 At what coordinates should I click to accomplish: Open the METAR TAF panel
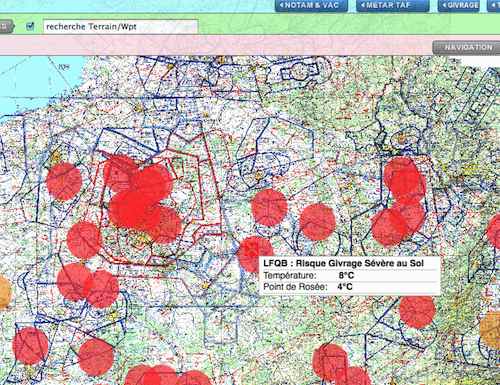[392, 6]
